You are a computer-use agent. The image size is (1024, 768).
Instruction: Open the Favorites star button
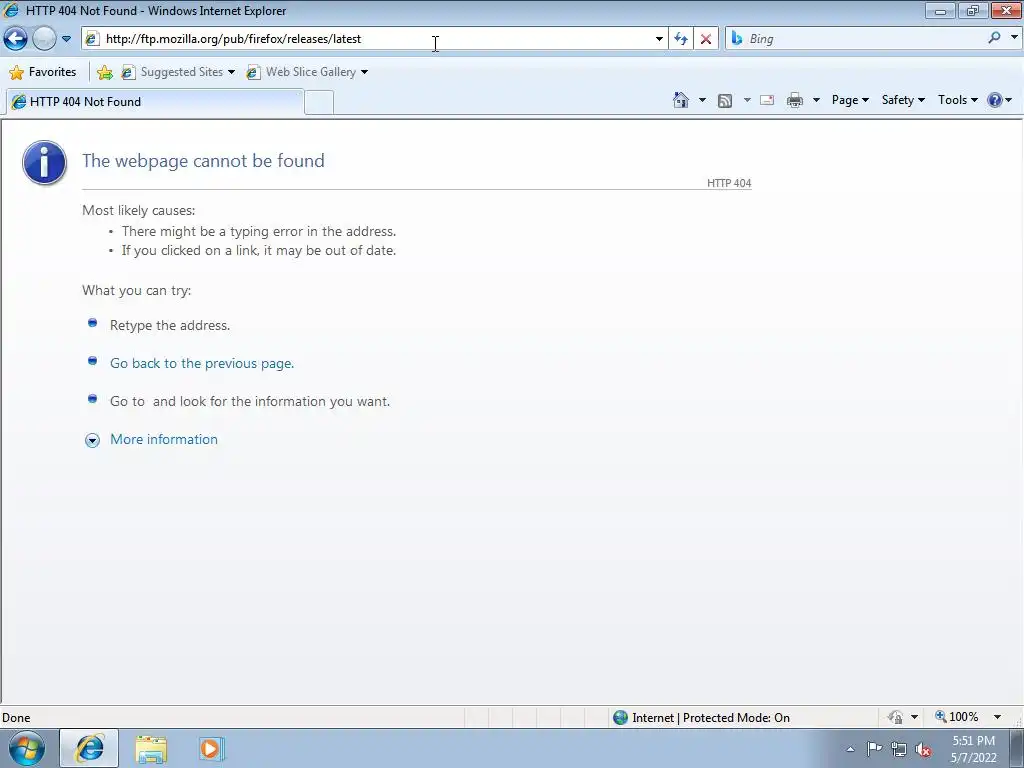coord(43,72)
